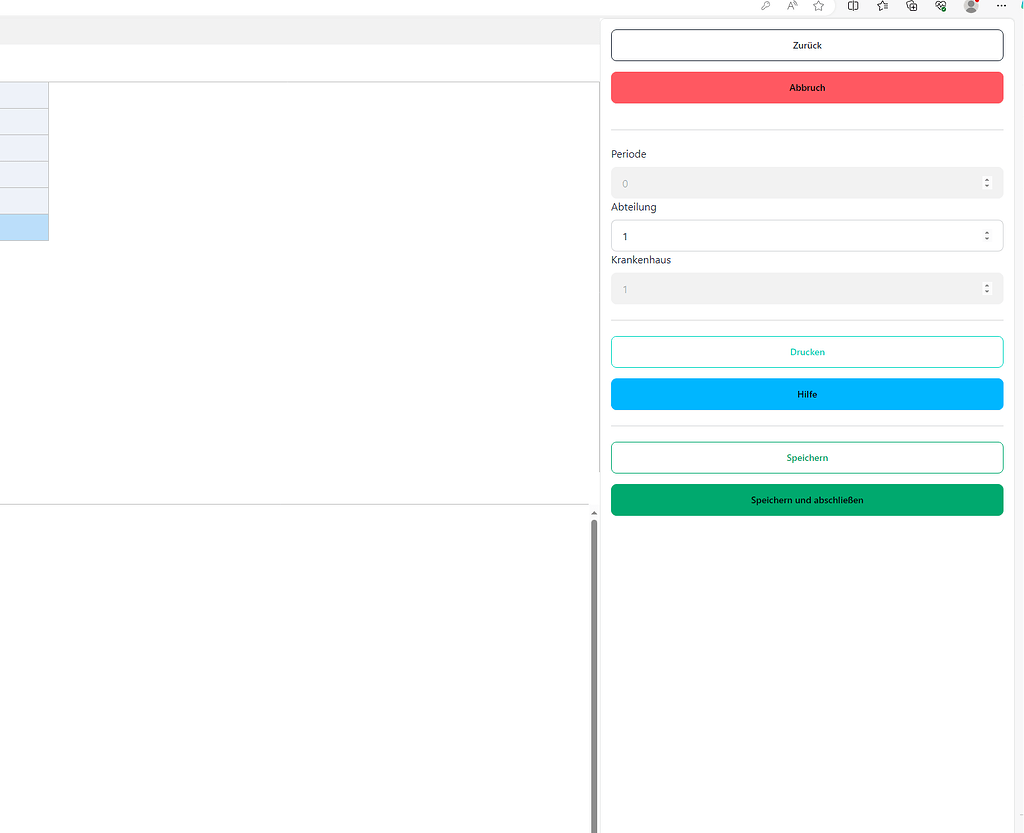Click the Zurück button
Viewport: 1024px width, 833px height.
pyautogui.click(x=807, y=44)
